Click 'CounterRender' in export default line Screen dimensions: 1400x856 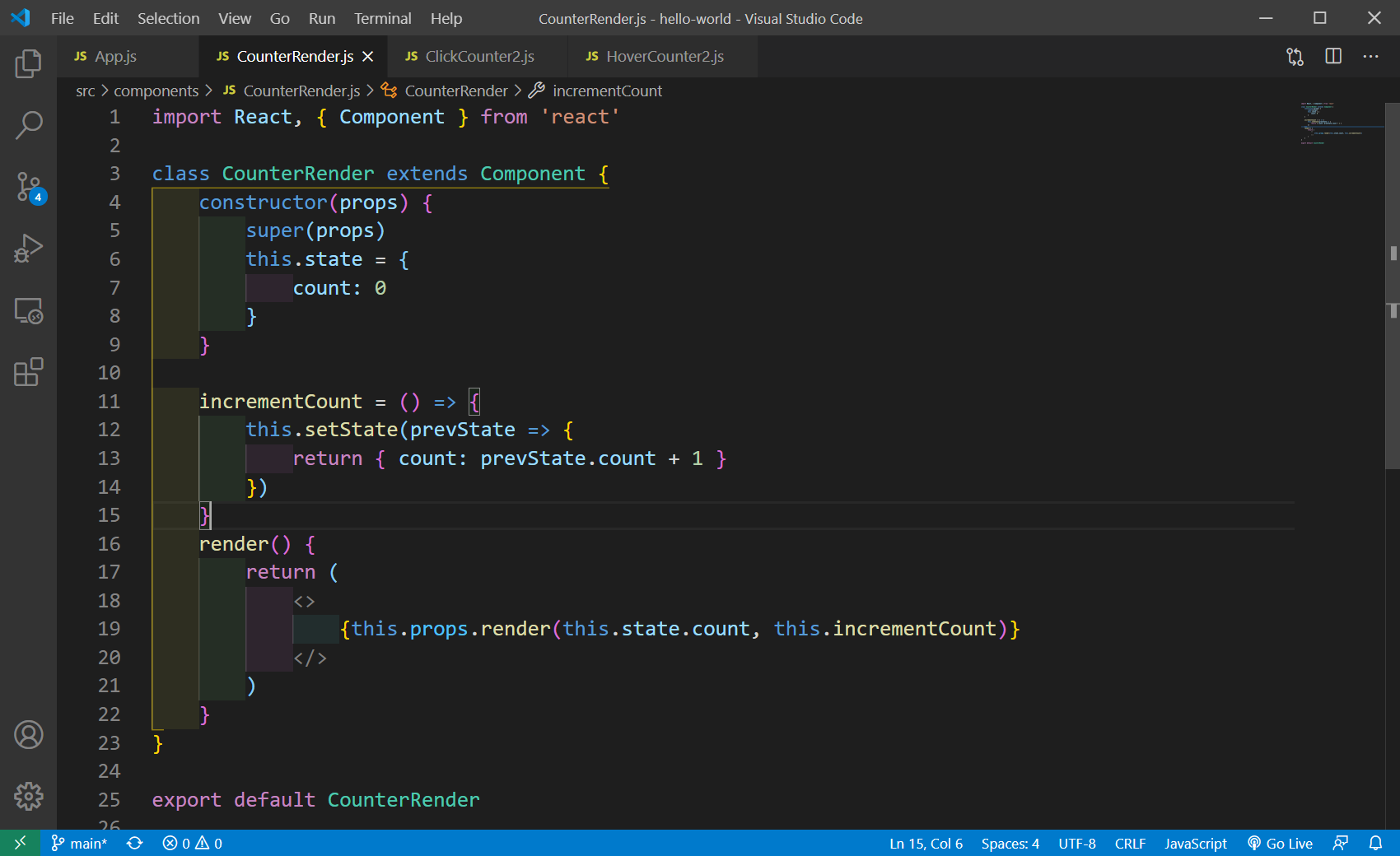coord(404,799)
